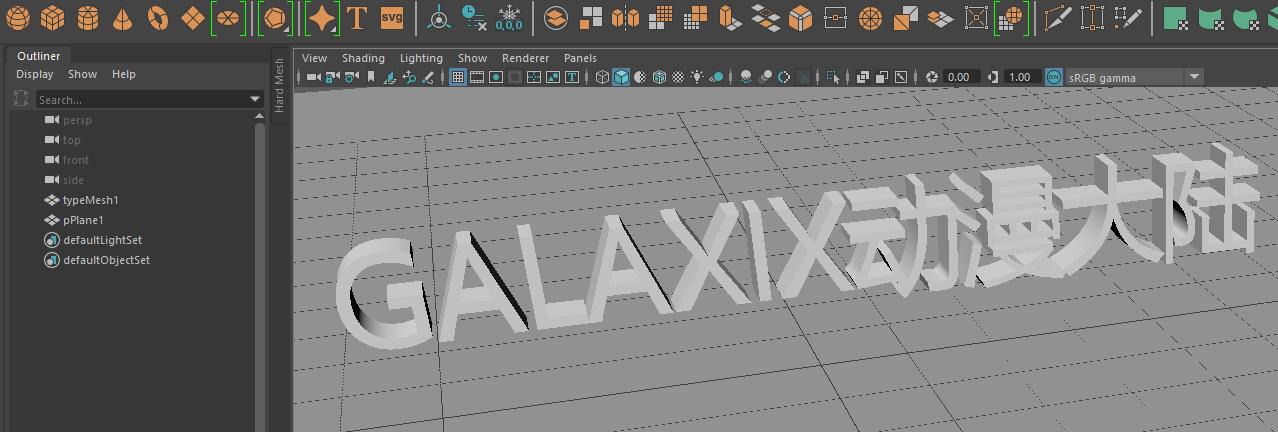Open the Outliner Display menu

pyautogui.click(x=34, y=74)
